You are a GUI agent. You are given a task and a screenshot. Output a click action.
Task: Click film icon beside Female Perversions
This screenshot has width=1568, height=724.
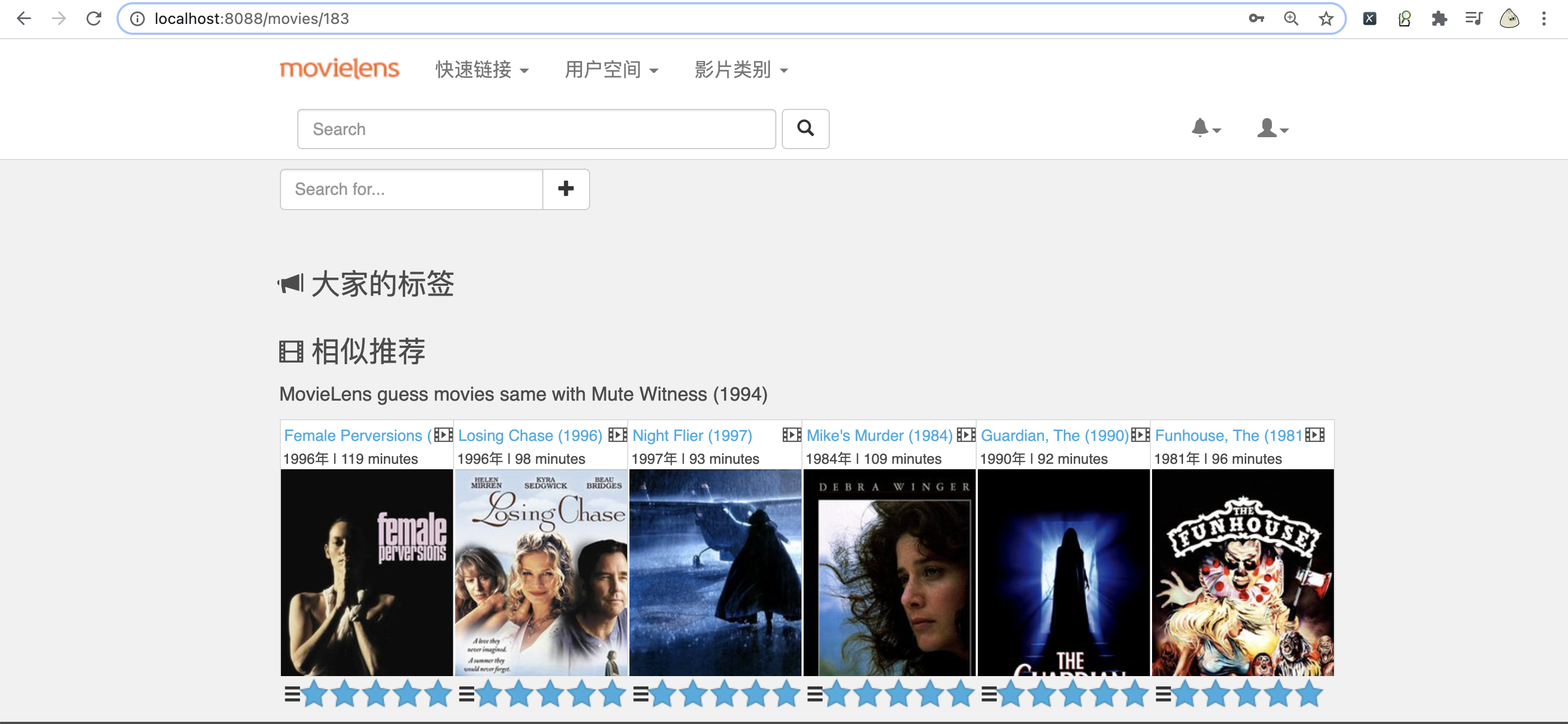click(443, 434)
